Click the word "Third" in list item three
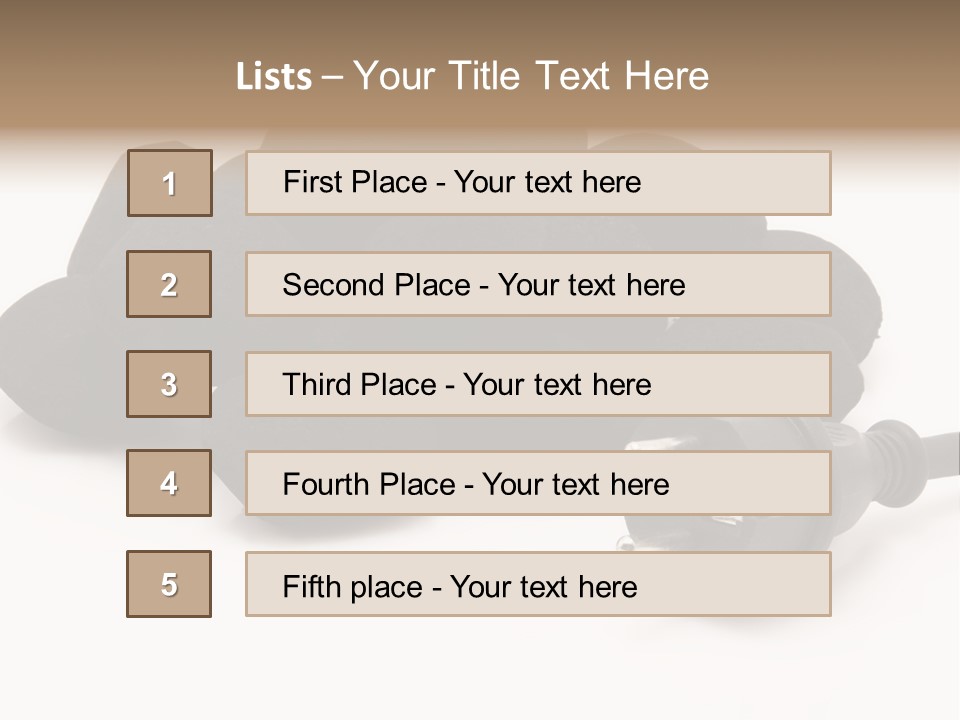 (316, 385)
